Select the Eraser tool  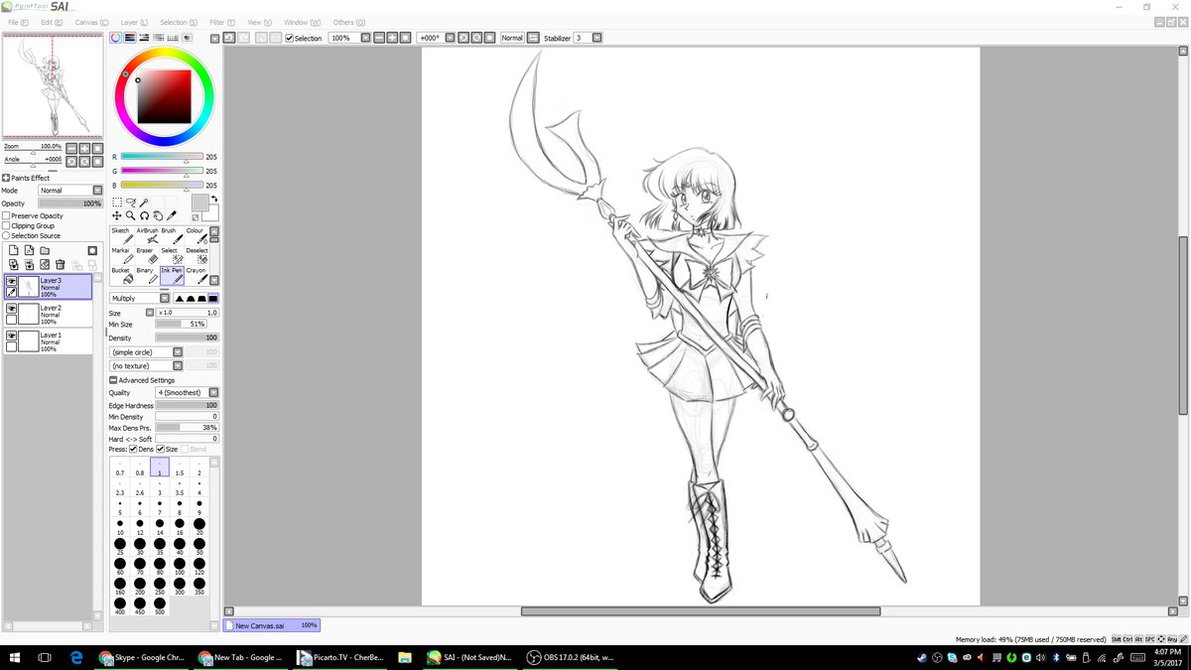147,255
